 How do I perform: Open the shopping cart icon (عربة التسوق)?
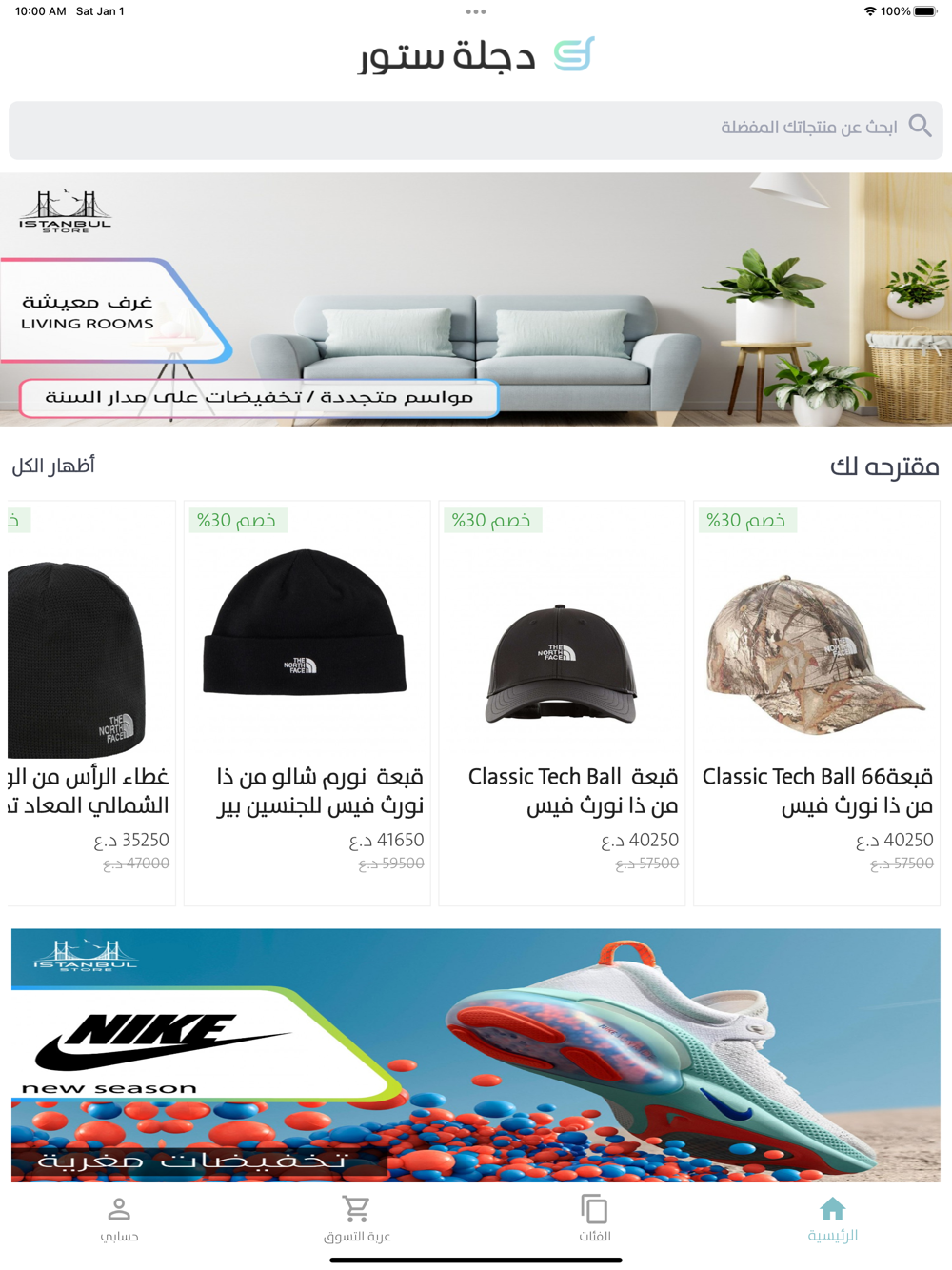click(356, 1209)
